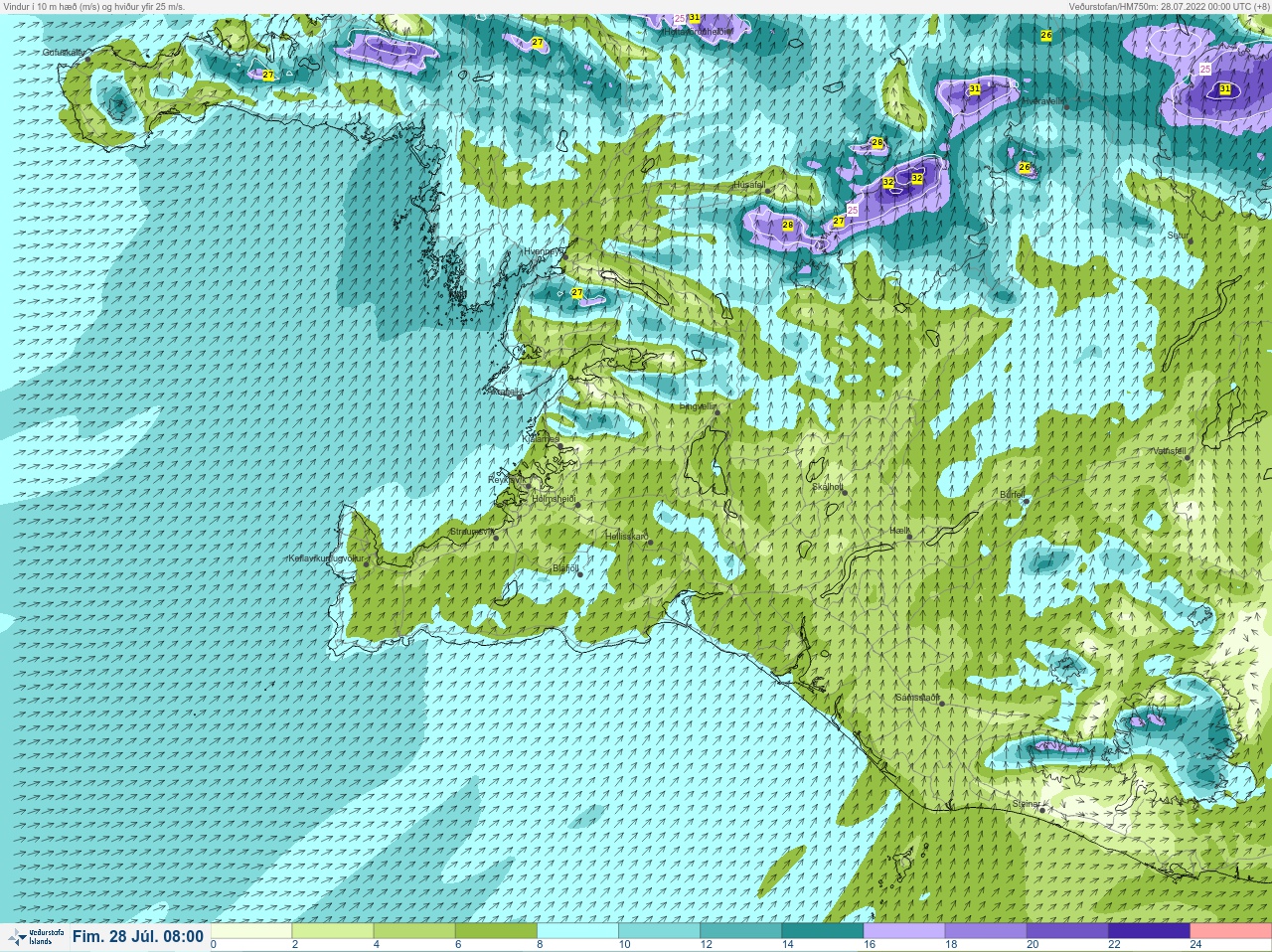Select the 24+ m/s pink legend swatch
This screenshot has width=1272, height=952.
[1230, 931]
